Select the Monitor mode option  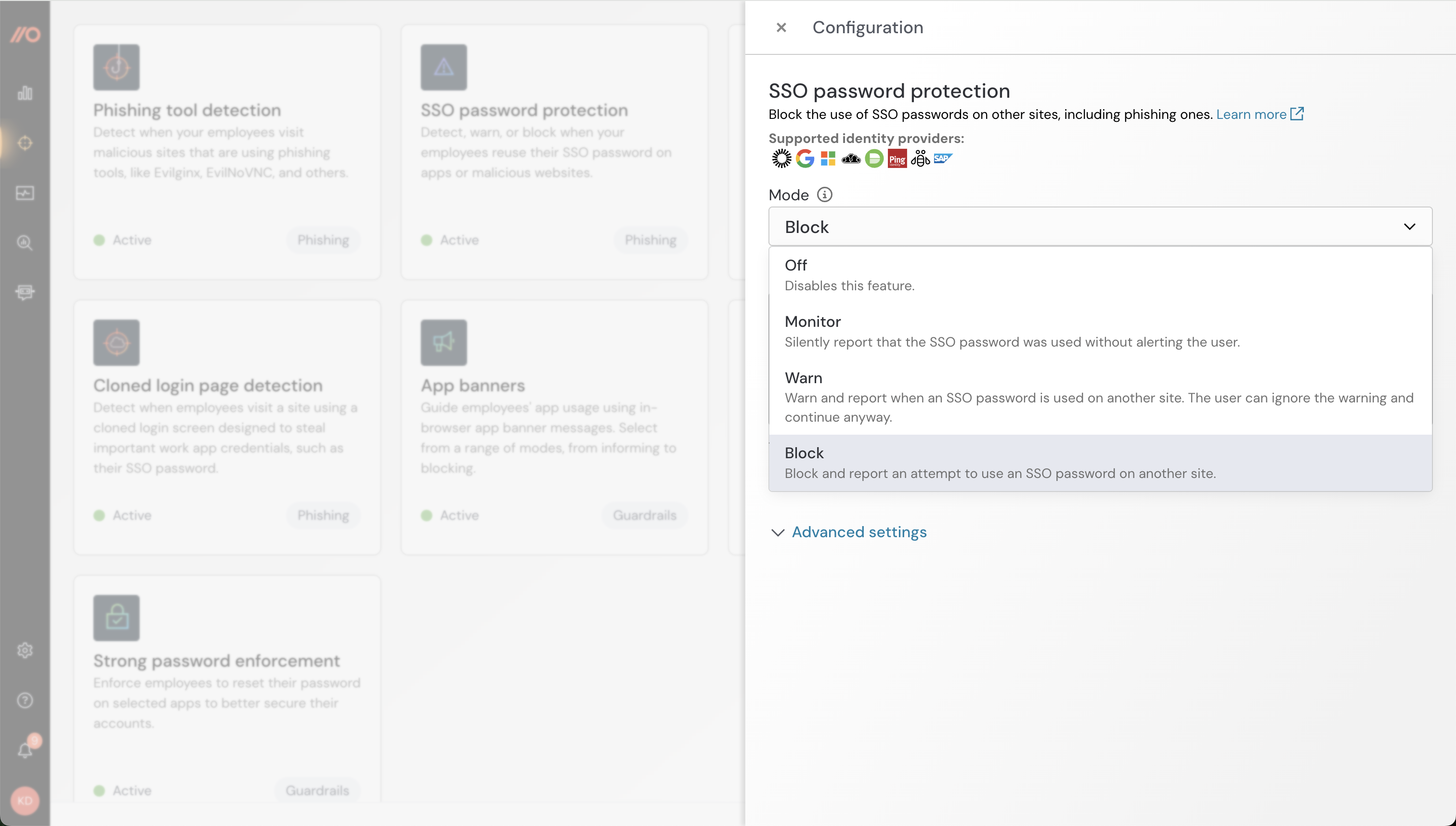coord(1100,331)
